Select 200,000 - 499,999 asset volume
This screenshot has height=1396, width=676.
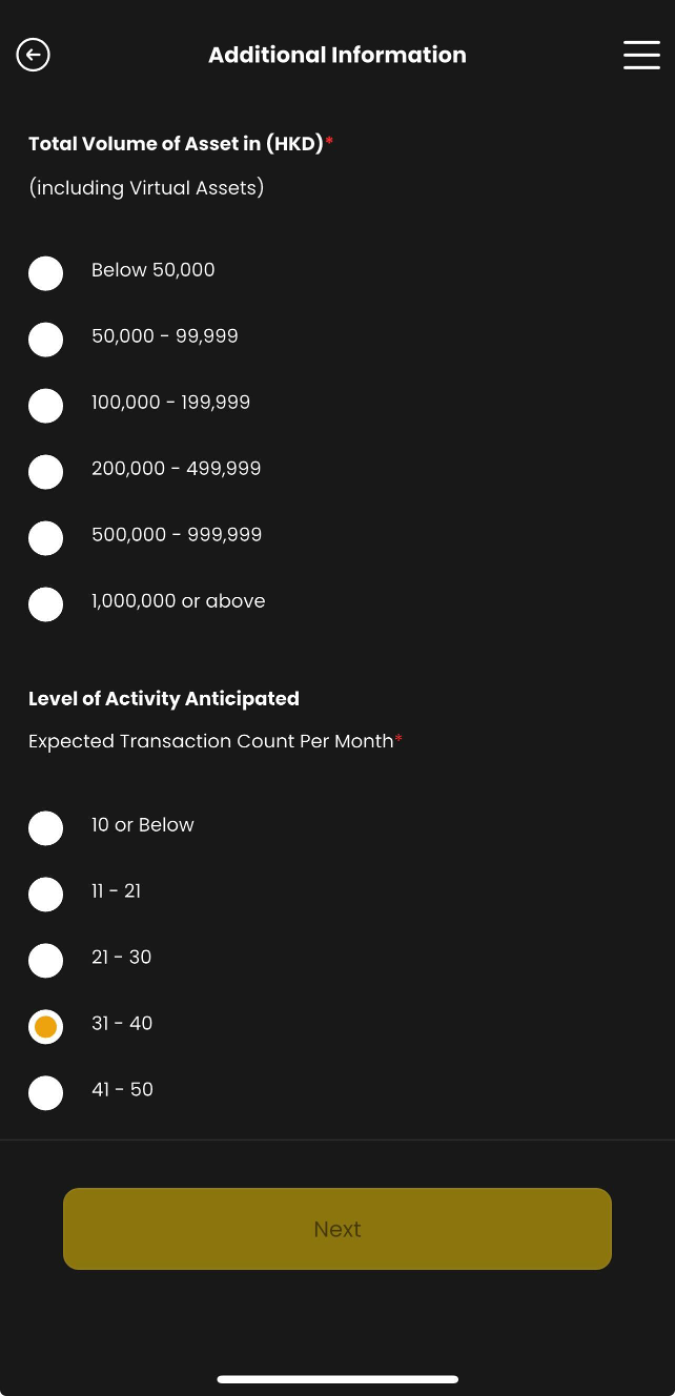point(46,471)
